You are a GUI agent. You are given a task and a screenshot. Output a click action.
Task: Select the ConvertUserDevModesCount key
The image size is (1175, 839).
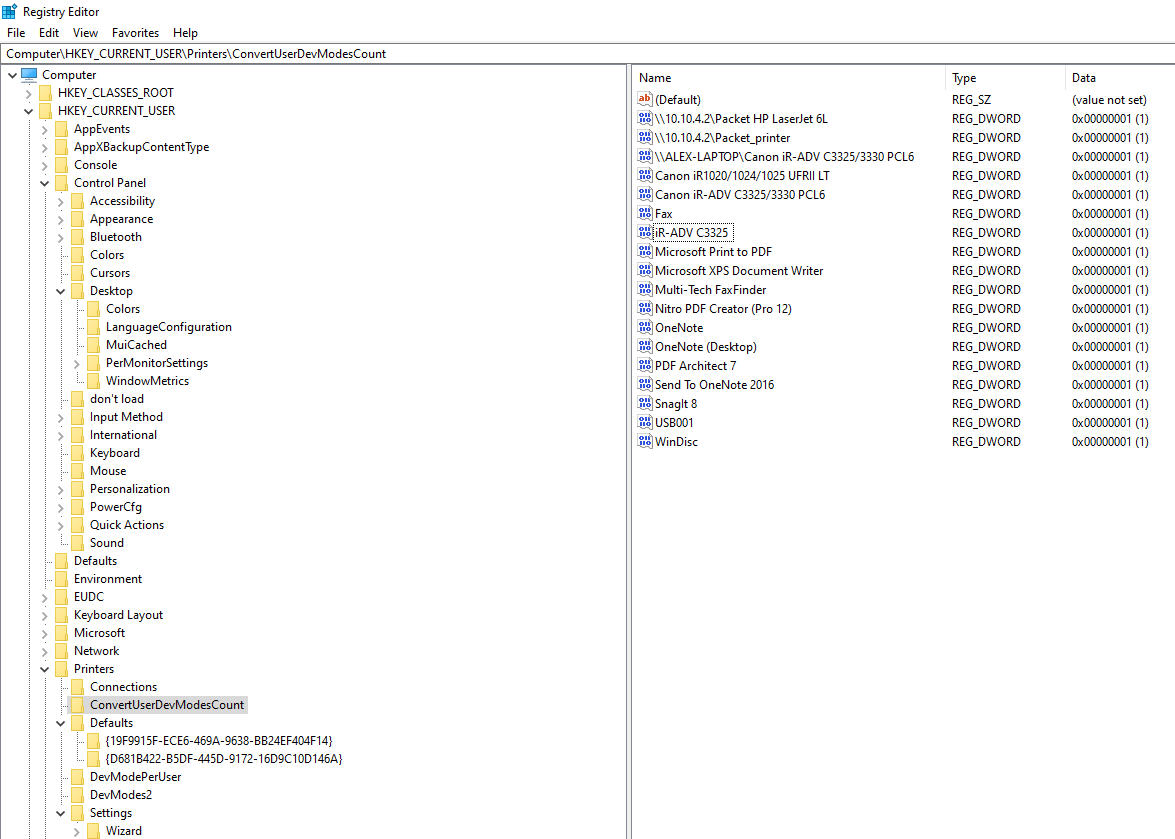click(x=166, y=705)
